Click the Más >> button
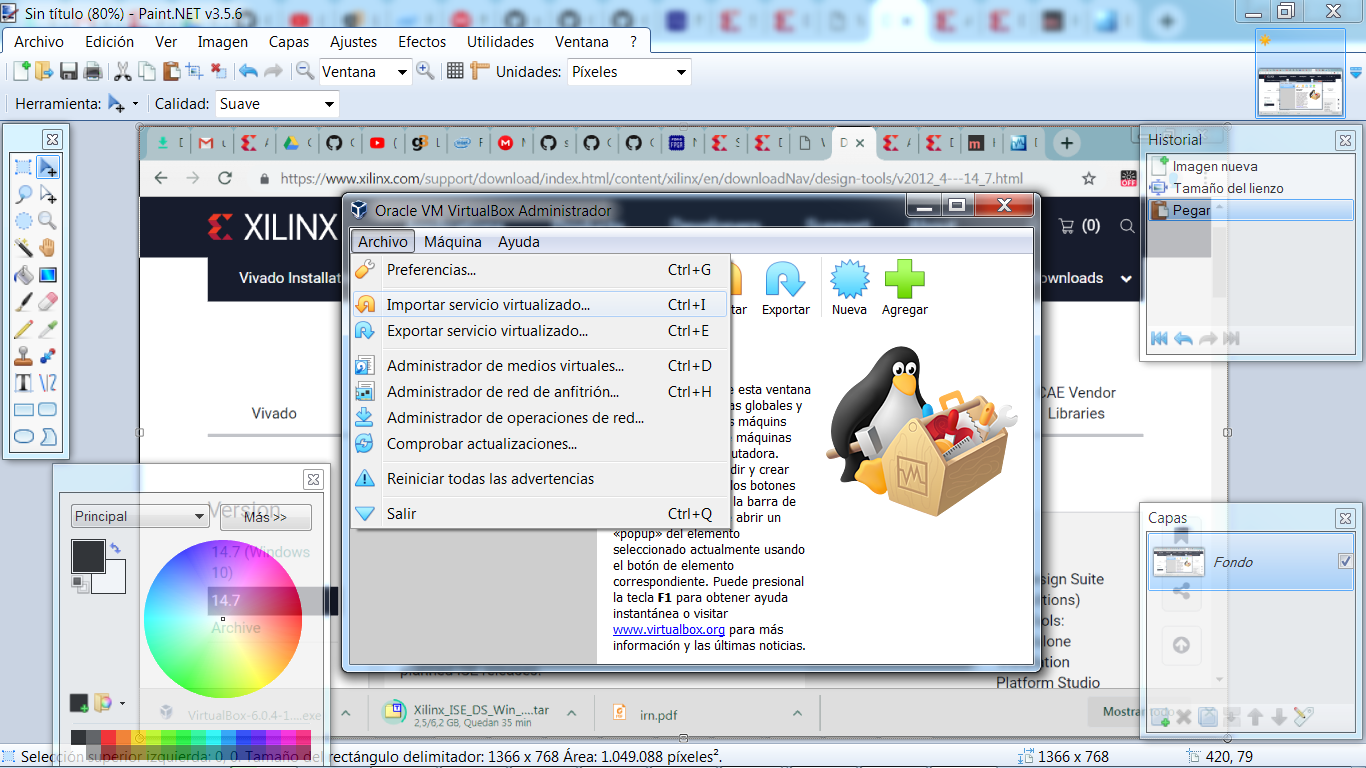 coord(265,517)
